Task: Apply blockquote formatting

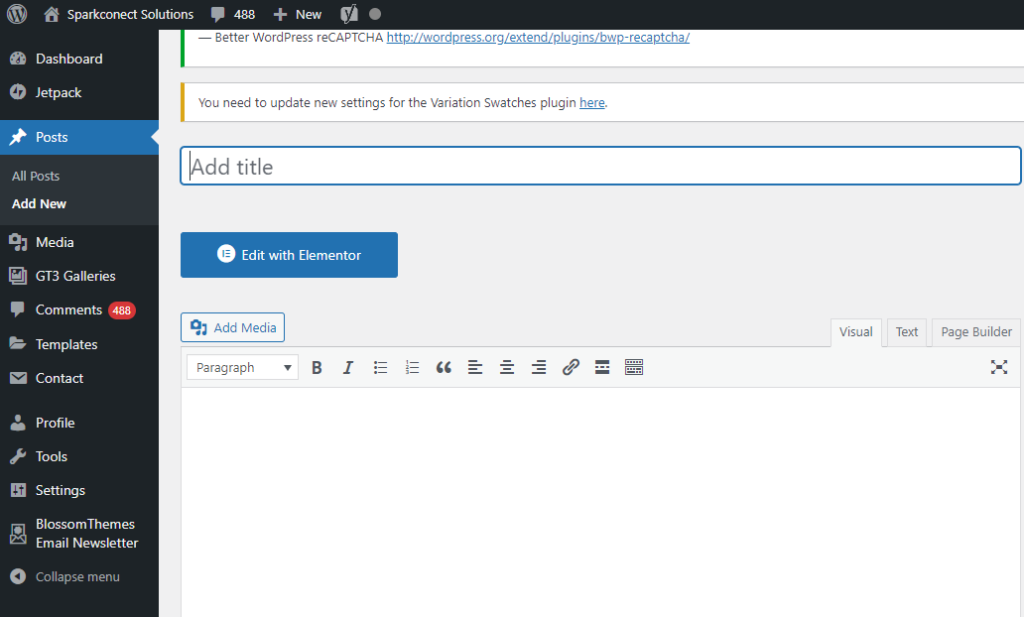Action: pos(443,368)
